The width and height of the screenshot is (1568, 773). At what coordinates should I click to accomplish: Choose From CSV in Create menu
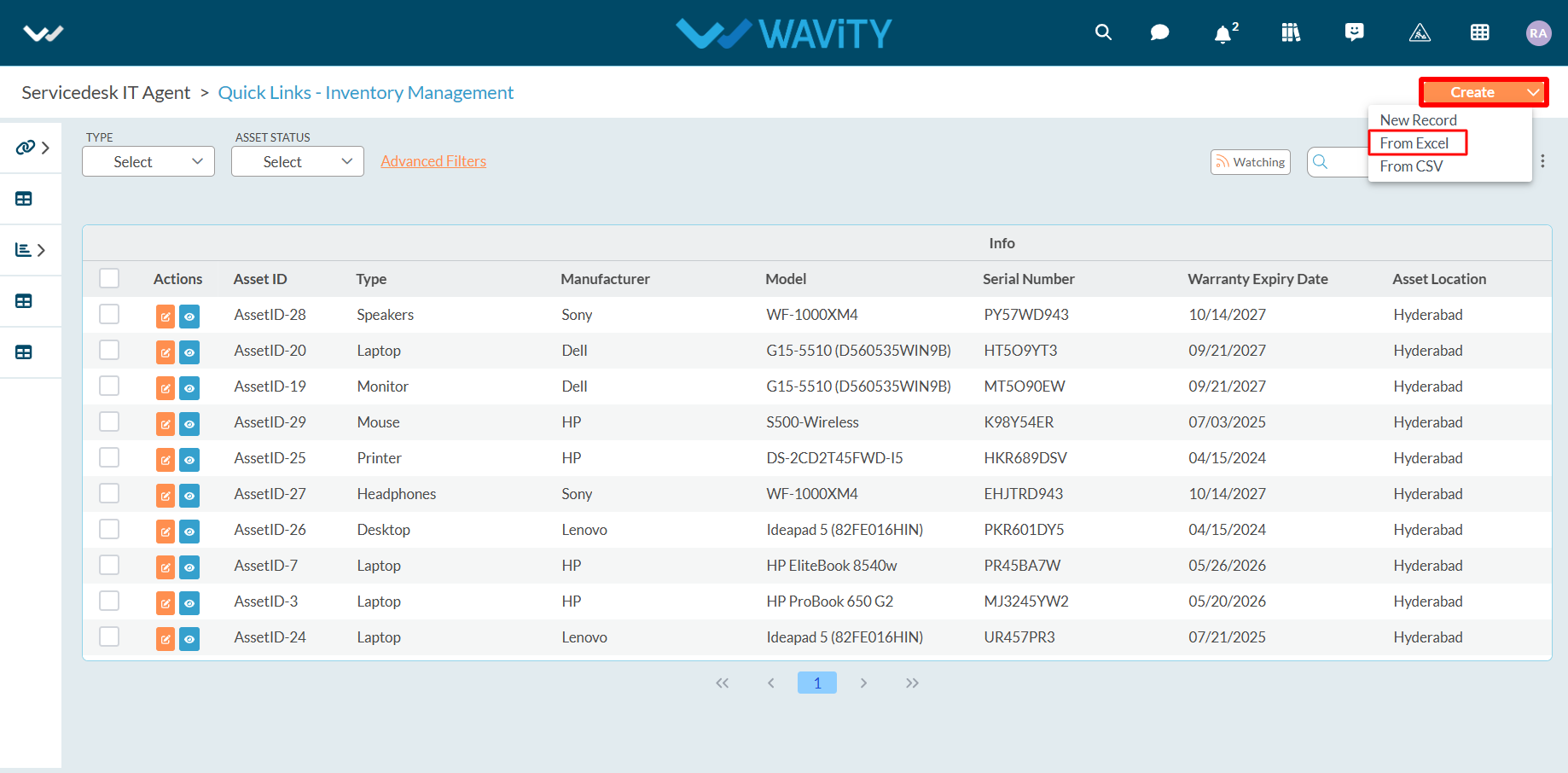1411,166
